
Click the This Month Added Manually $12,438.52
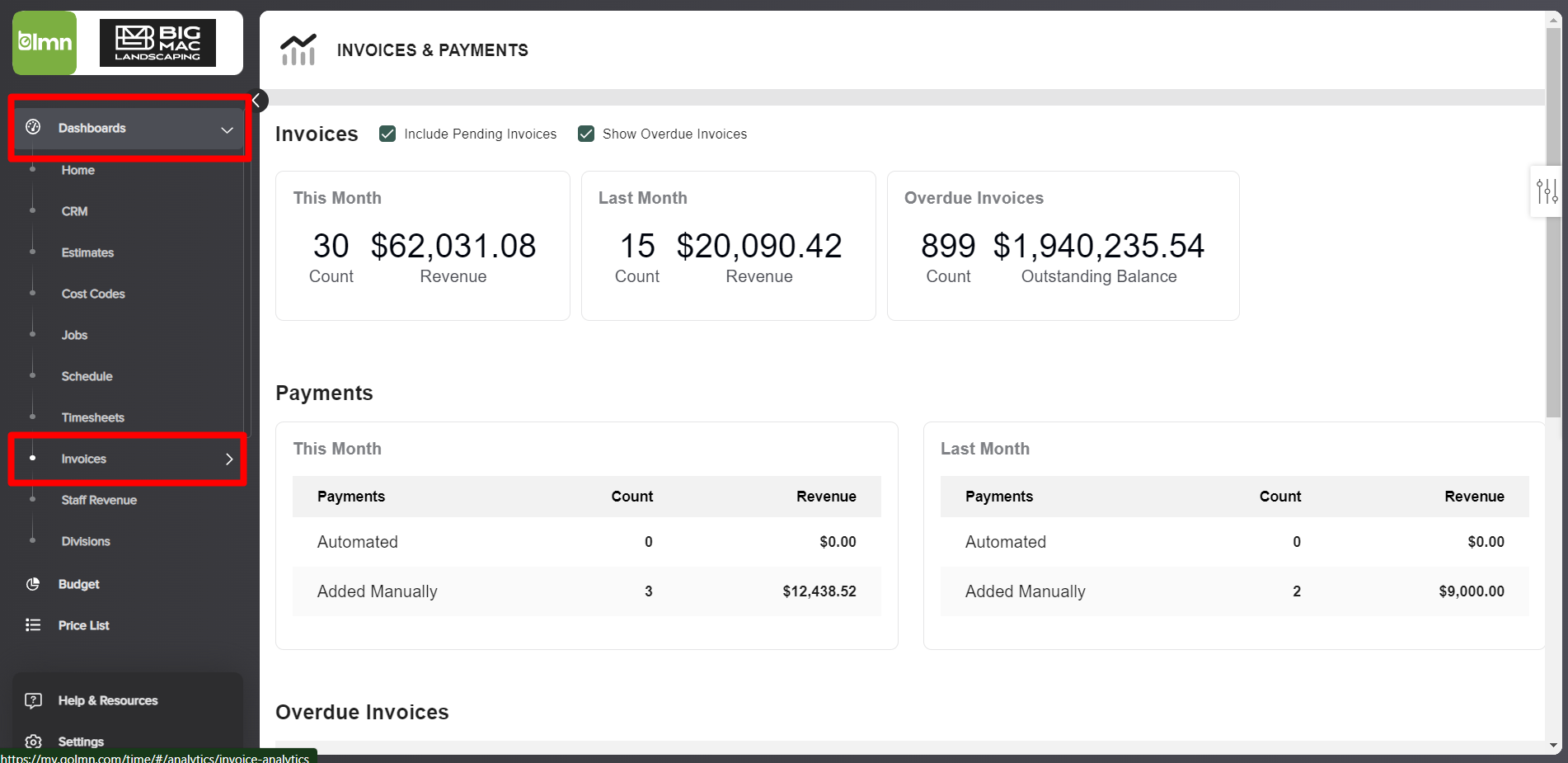(x=819, y=591)
